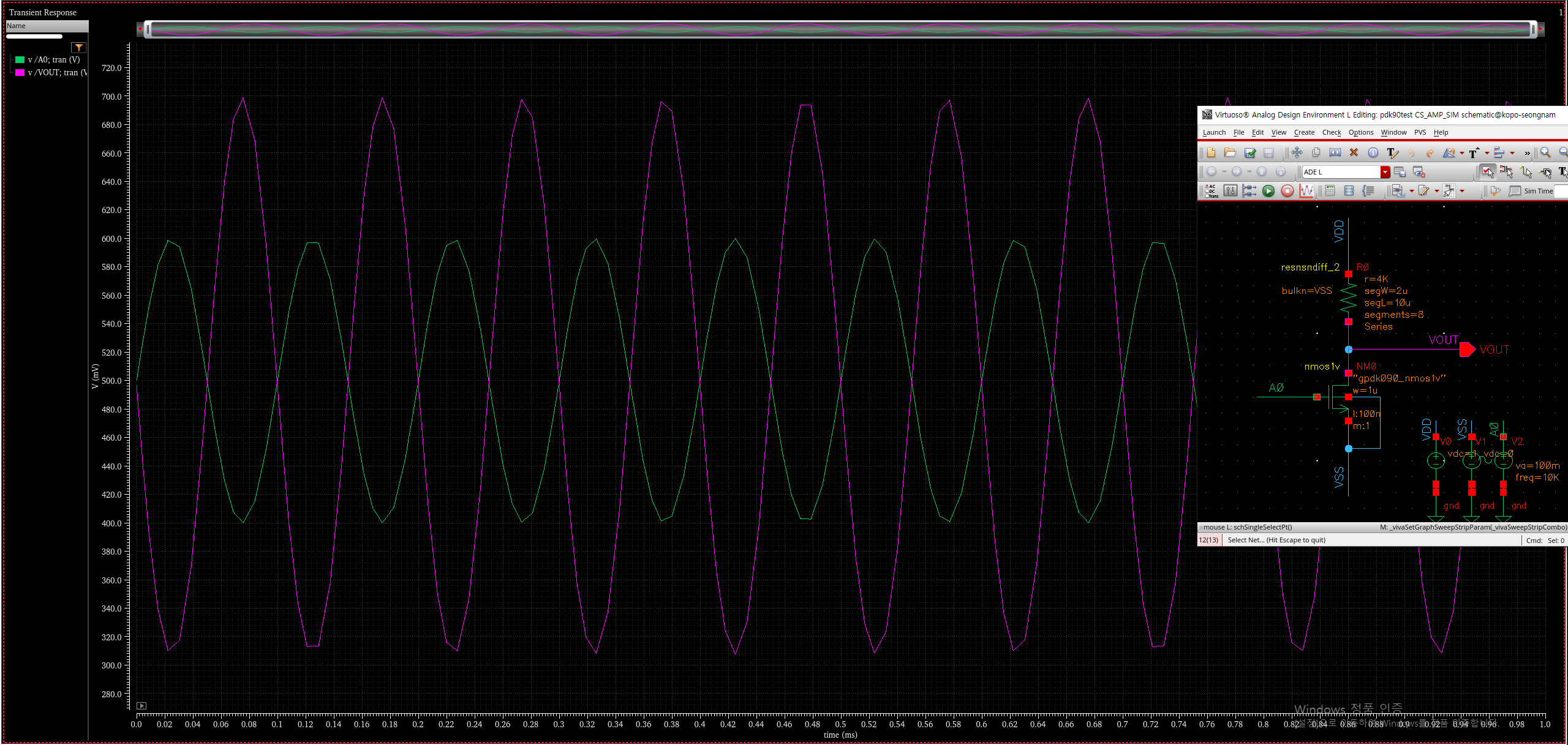1568x745 pixels.
Task: Select the NM0 nmos1v transistor symbol
Action: [x=1338, y=398]
